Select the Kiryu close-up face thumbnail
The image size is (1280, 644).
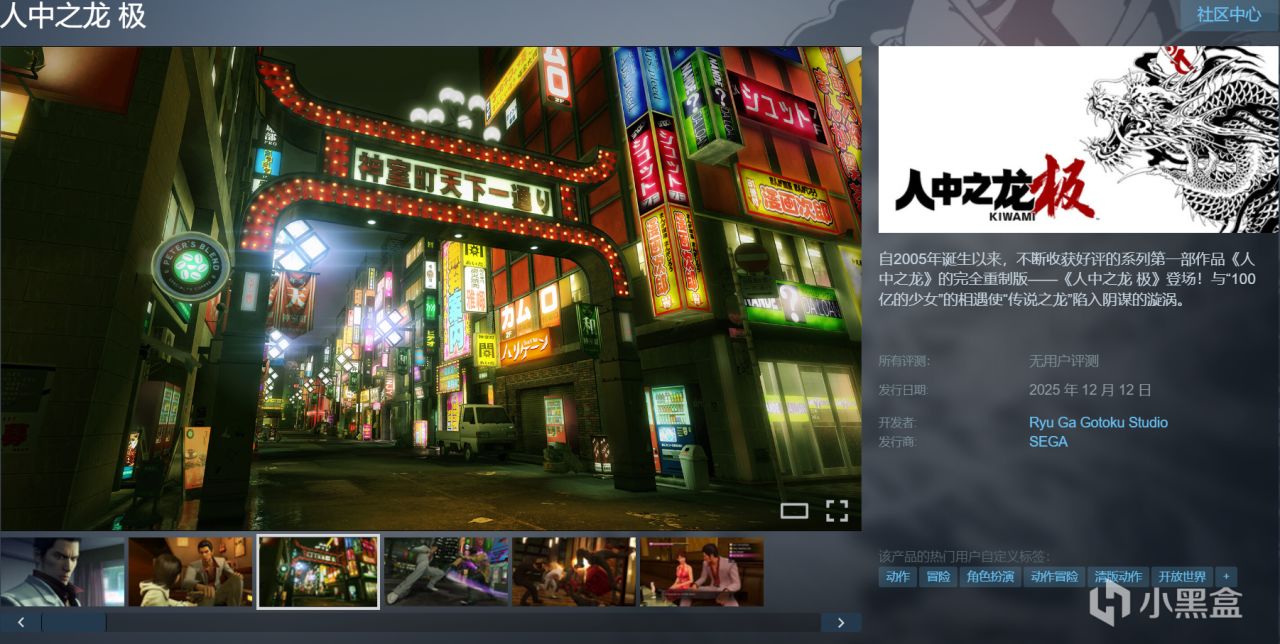coord(62,572)
